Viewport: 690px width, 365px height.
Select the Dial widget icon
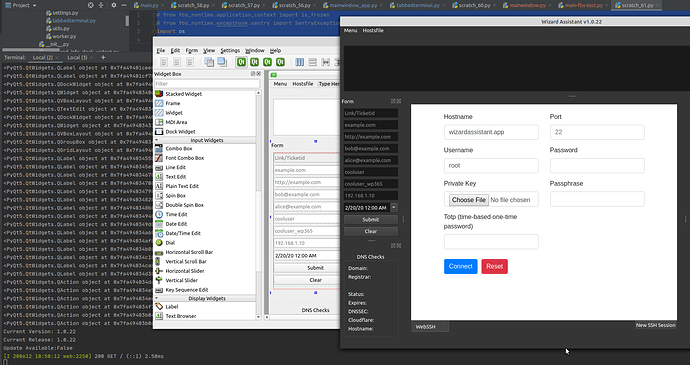pos(159,243)
